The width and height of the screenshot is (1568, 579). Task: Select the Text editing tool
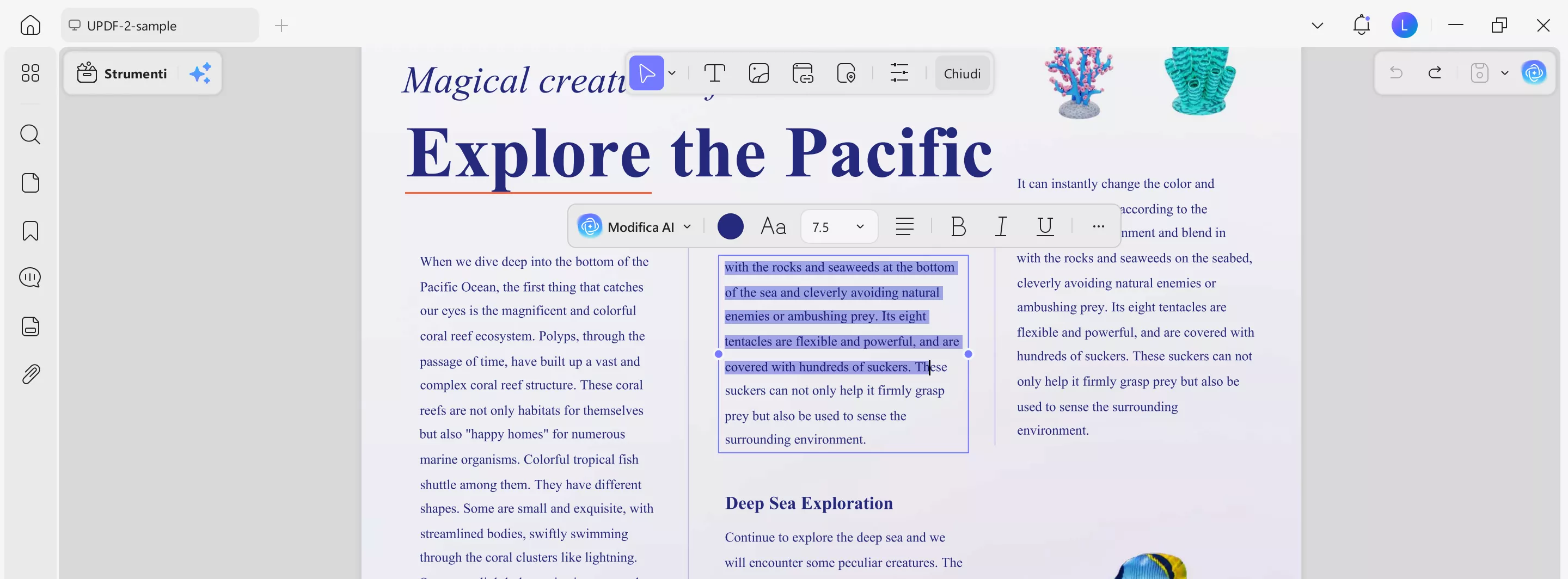(715, 73)
